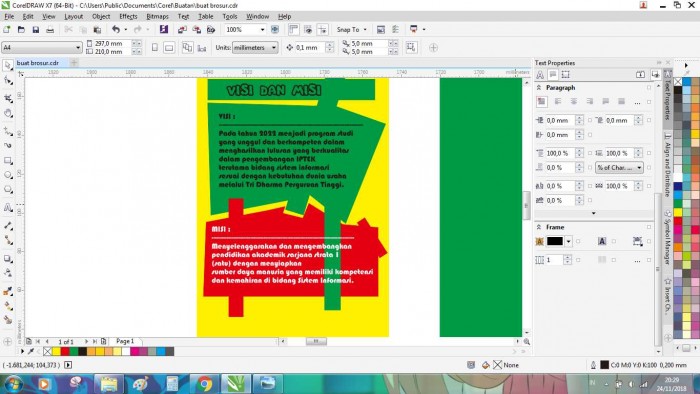The width and height of the screenshot is (700, 394).
Task: Switch page to Landscape orientation
Action: (169, 47)
